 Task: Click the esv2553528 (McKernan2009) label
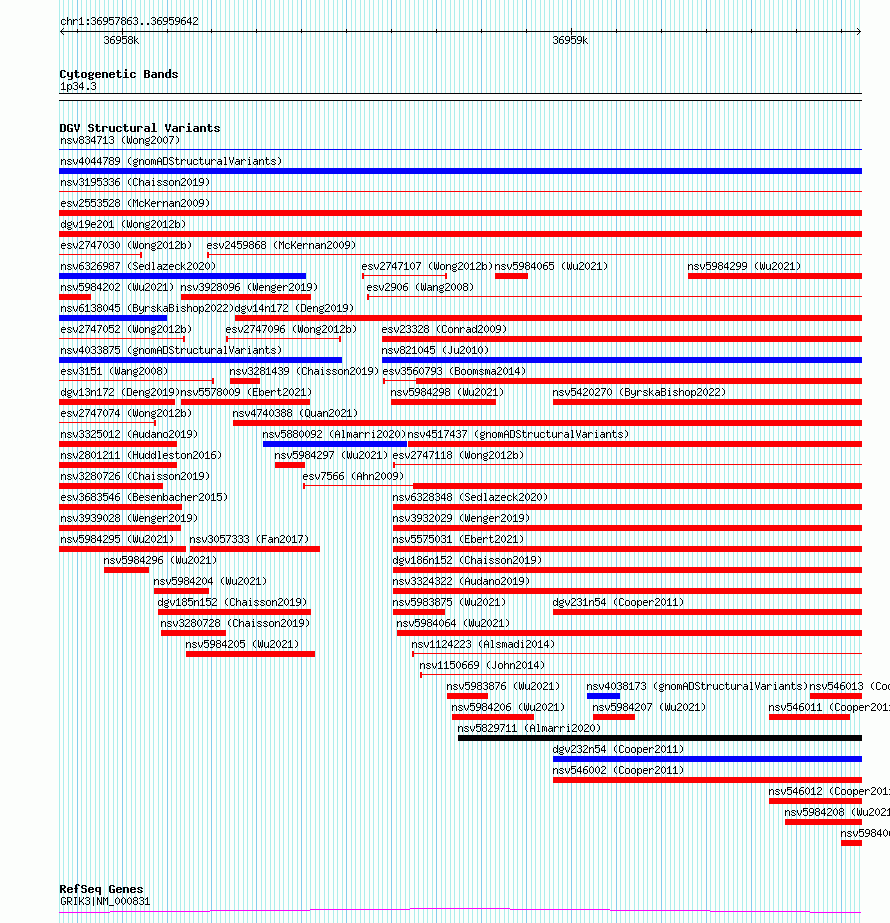pos(135,203)
